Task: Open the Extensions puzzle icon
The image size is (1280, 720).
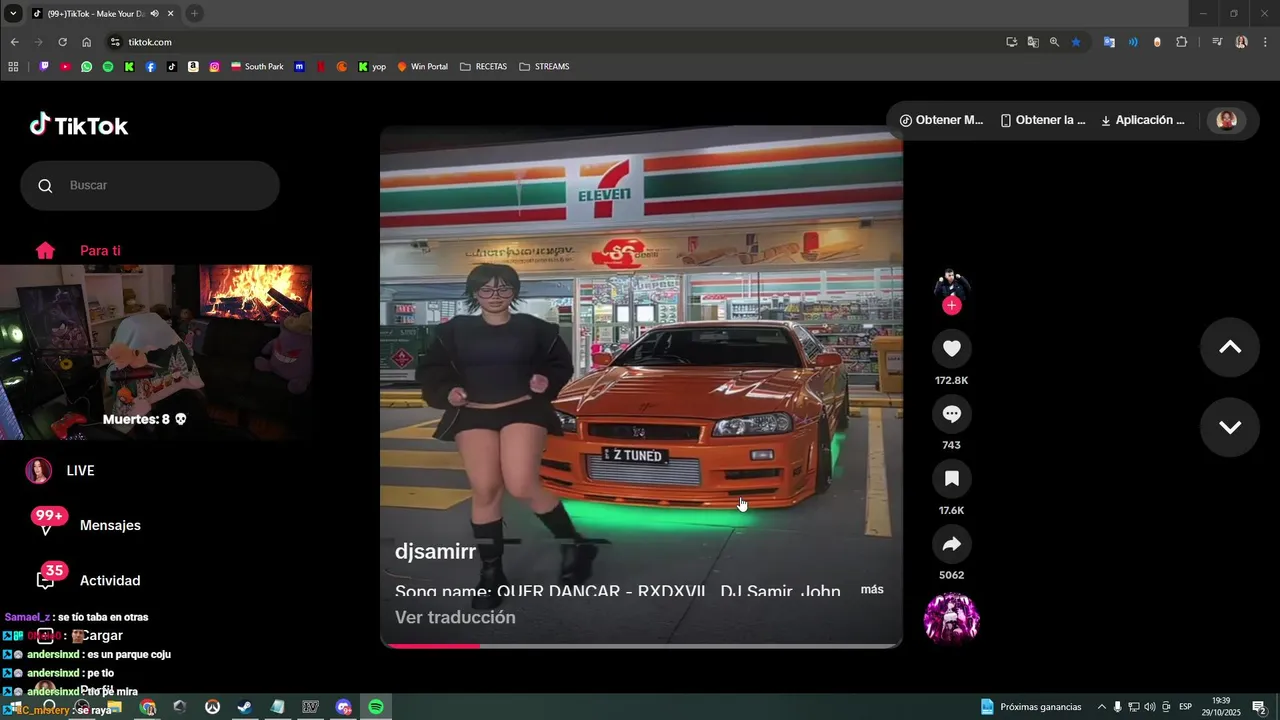Action: 1182,42
